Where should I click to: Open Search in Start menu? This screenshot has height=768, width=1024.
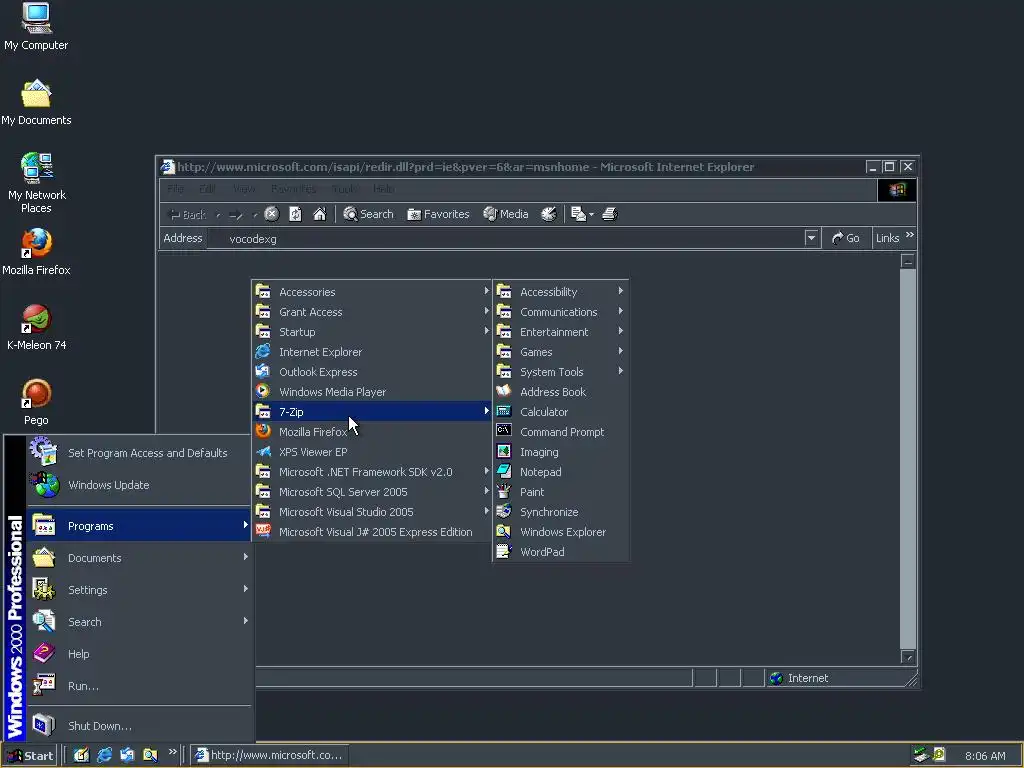click(139, 622)
